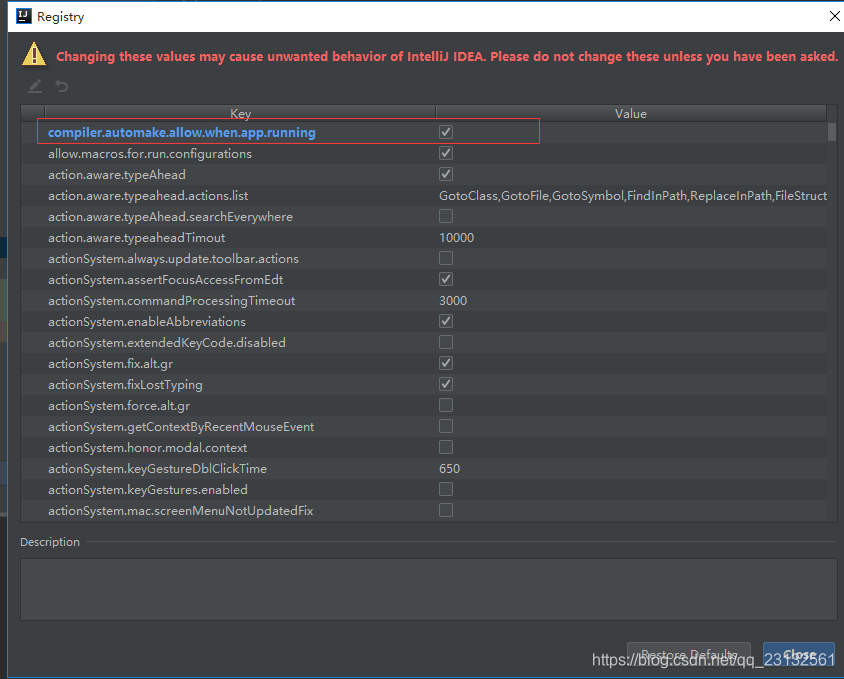Image resolution: width=844 pixels, height=679 pixels.
Task: Click the vertical scrollbar thumb of table
Action: click(832, 131)
